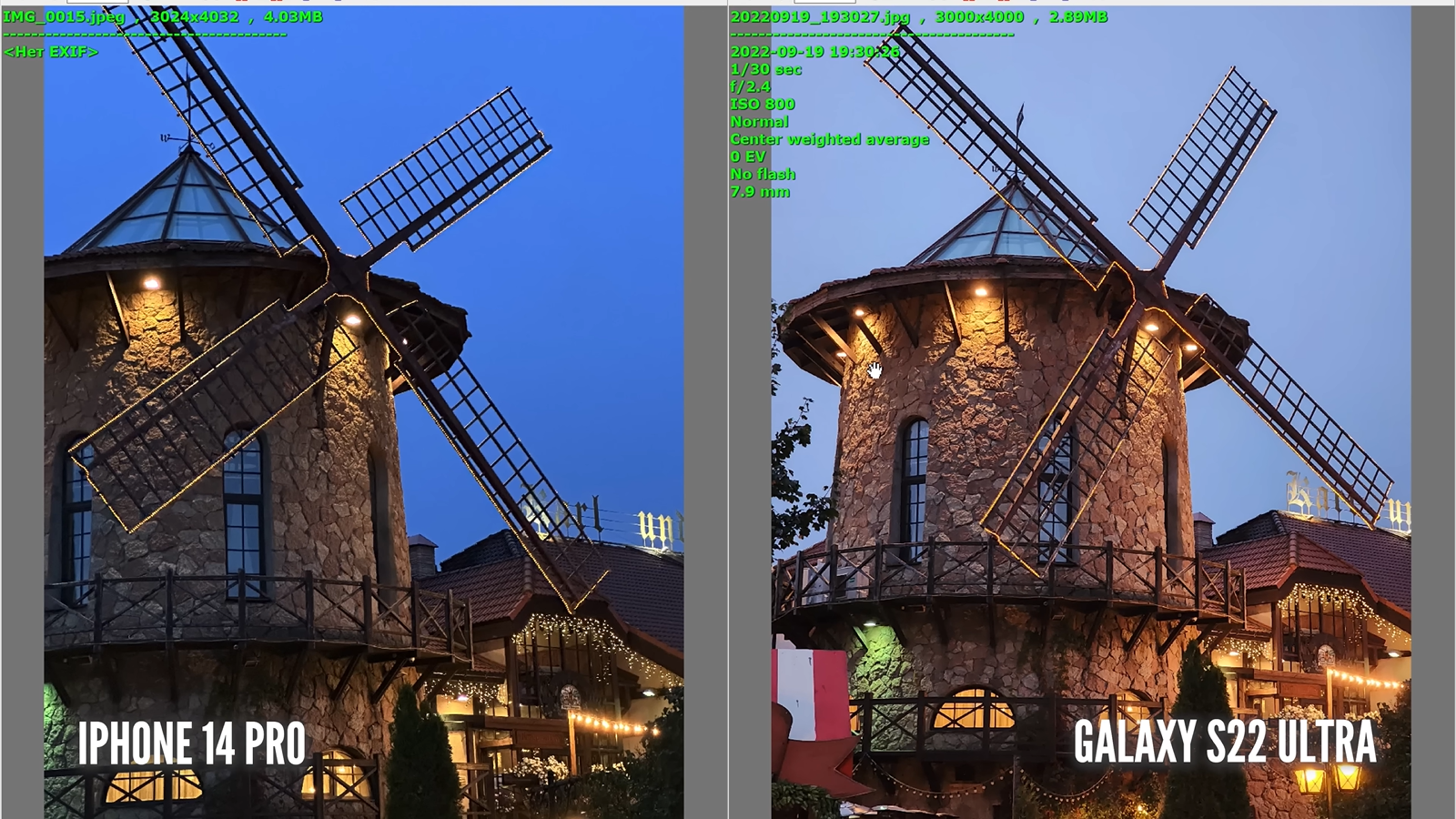Viewport: 1456px width, 819px height.
Task: Click the EXIF date 2022-09-19 line
Action: pyautogui.click(x=814, y=52)
